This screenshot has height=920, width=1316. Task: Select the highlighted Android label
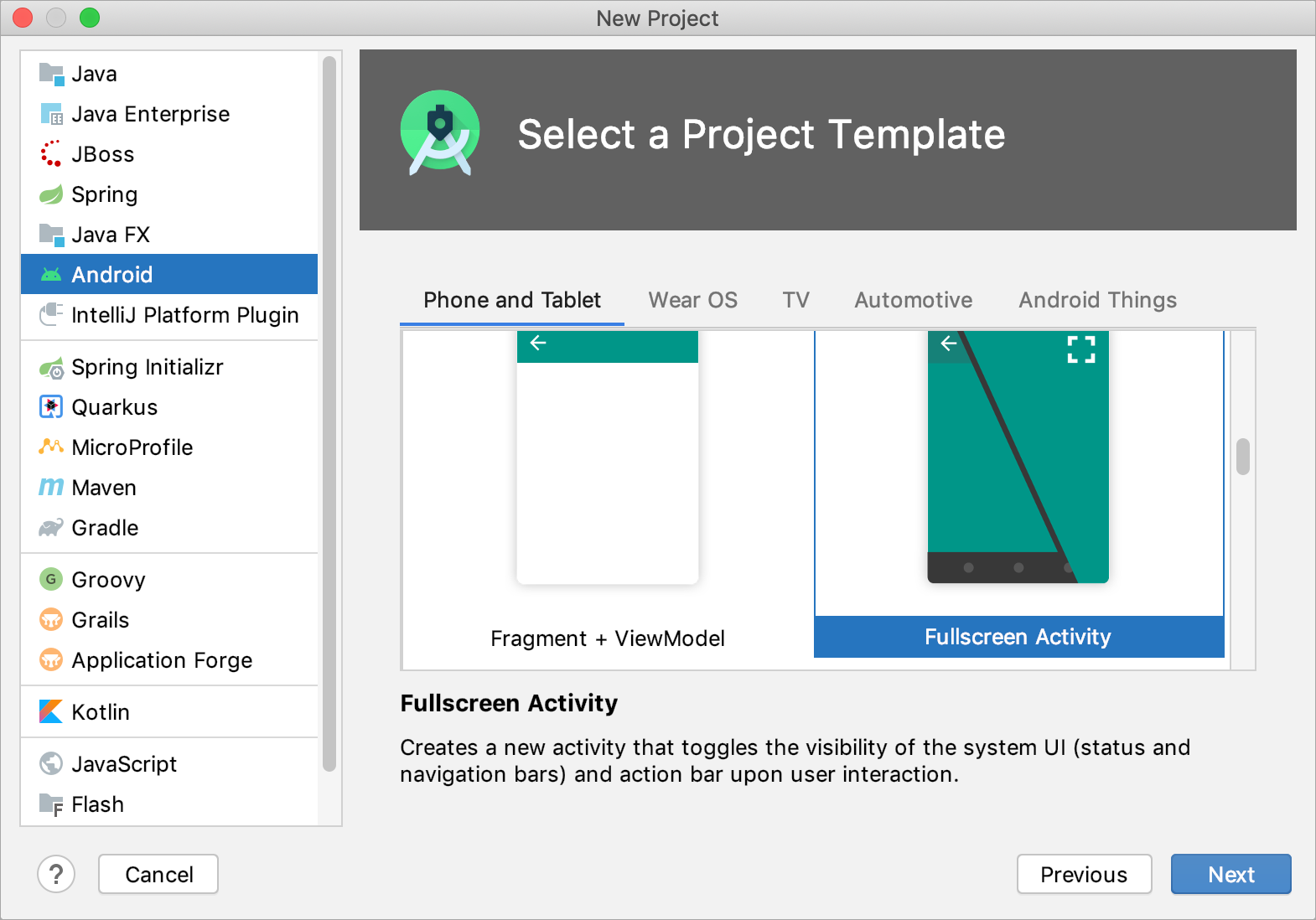[x=112, y=275]
